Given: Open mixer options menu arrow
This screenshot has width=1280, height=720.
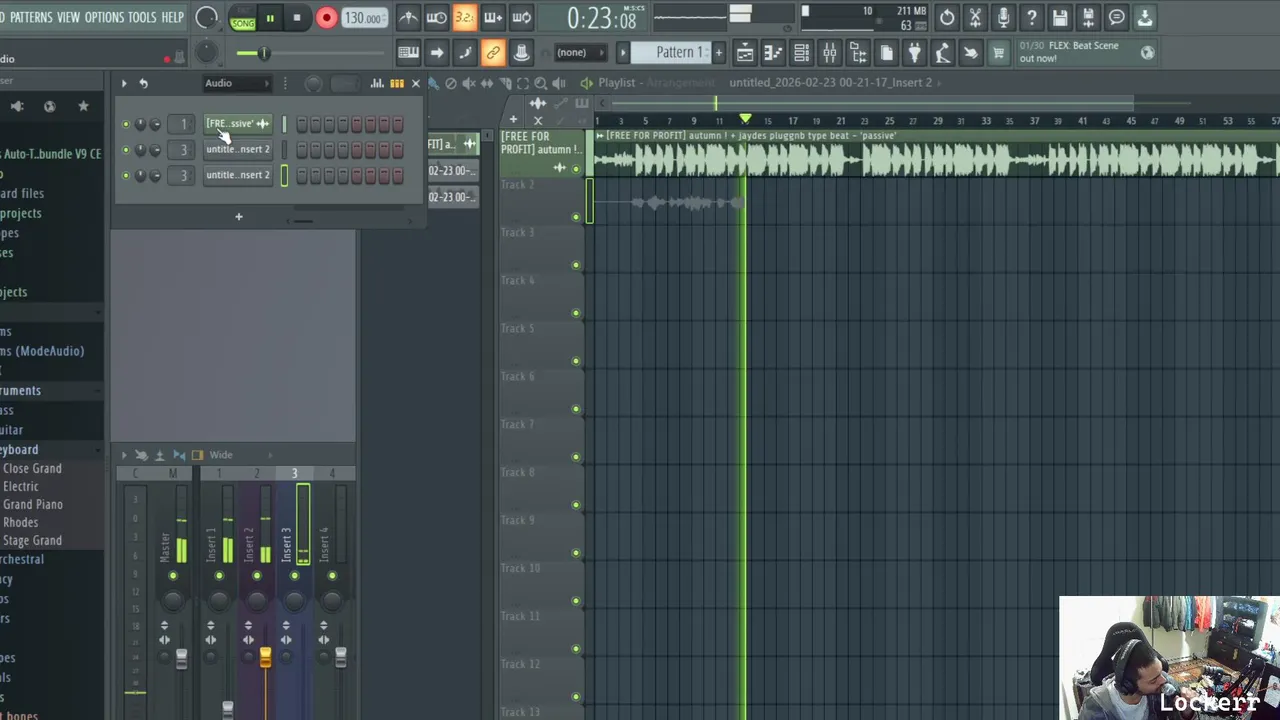Looking at the screenshot, I should click(x=124, y=455).
